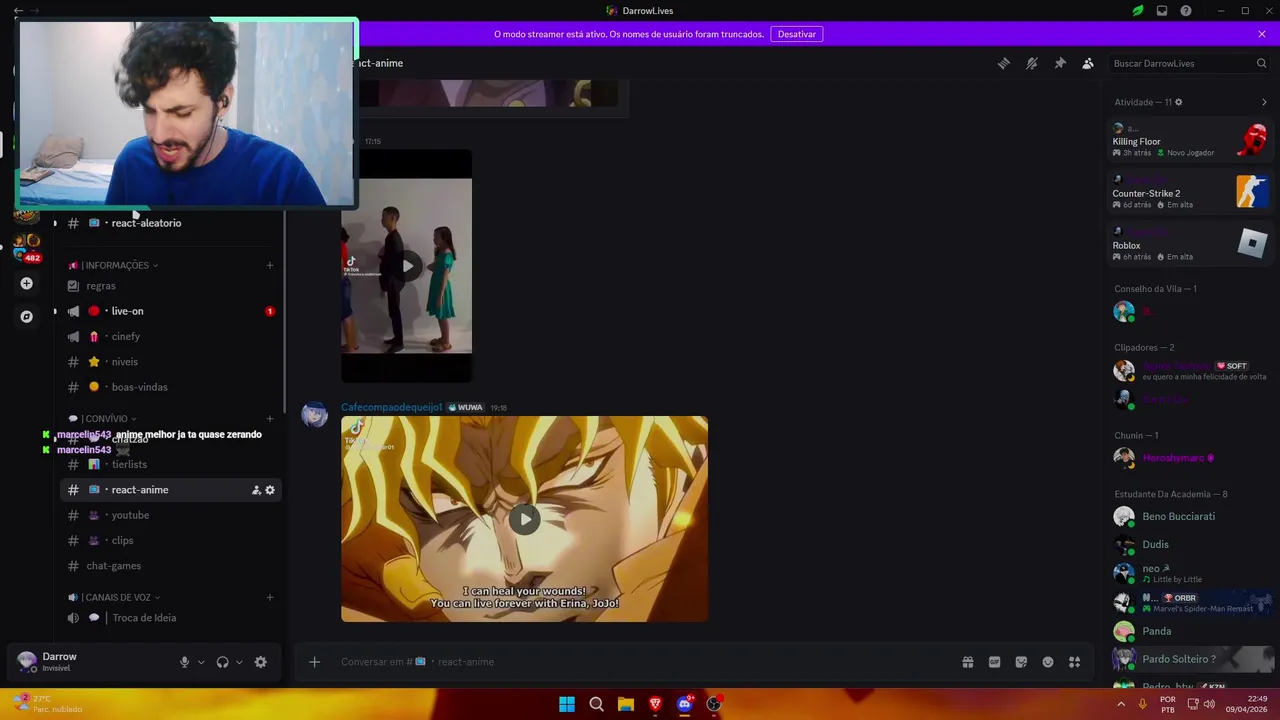Open the clips channel
This screenshot has width=1280, height=720.
tap(171, 540)
